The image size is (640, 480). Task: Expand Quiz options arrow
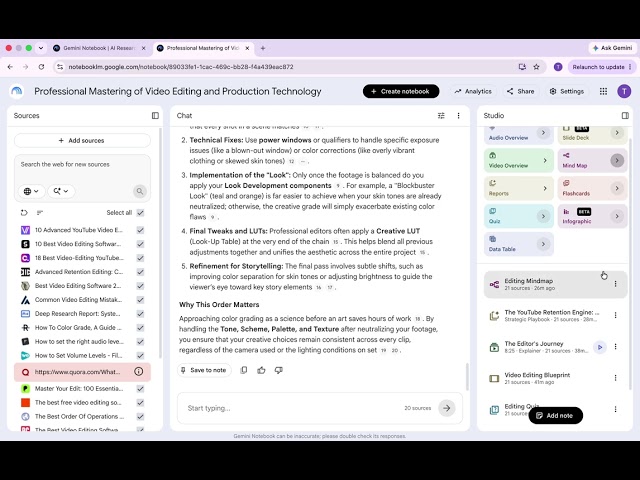(543, 216)
